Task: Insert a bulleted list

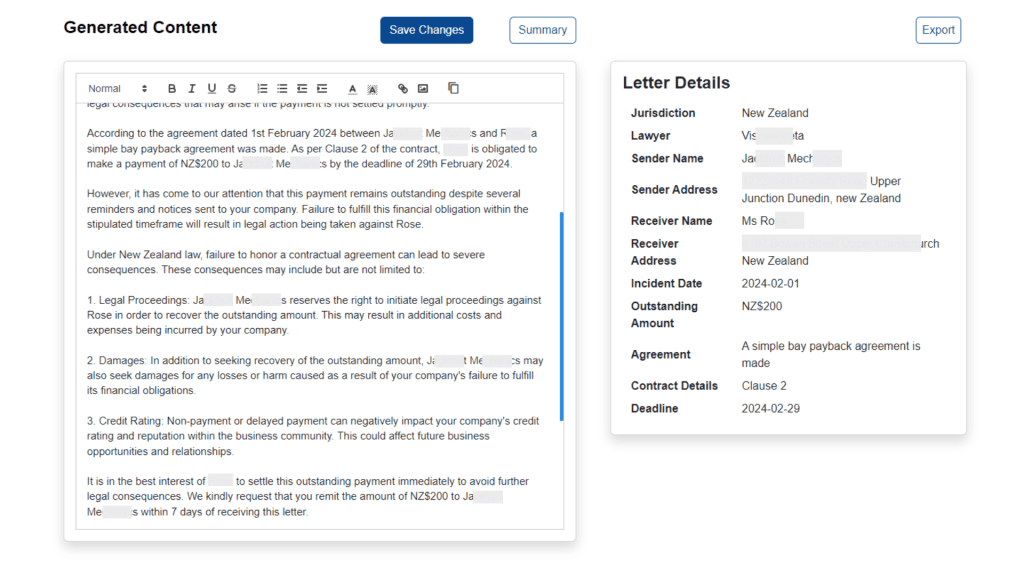Action: coord(282,89)
